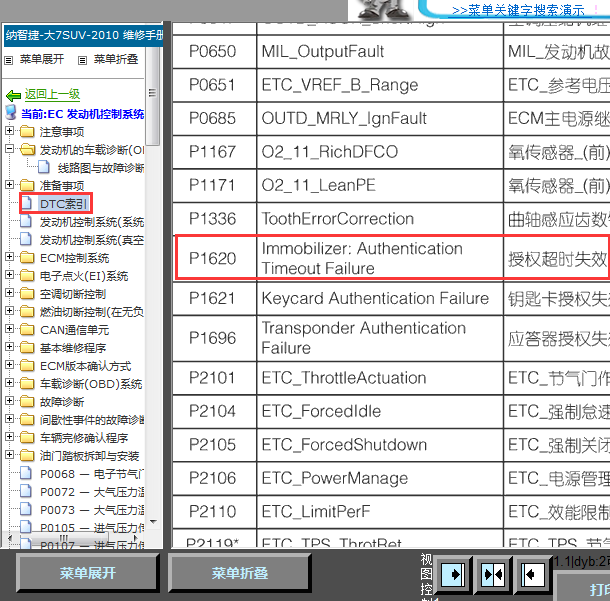
Task: Click the view control right-arrow icon
Action: [453, 574]
